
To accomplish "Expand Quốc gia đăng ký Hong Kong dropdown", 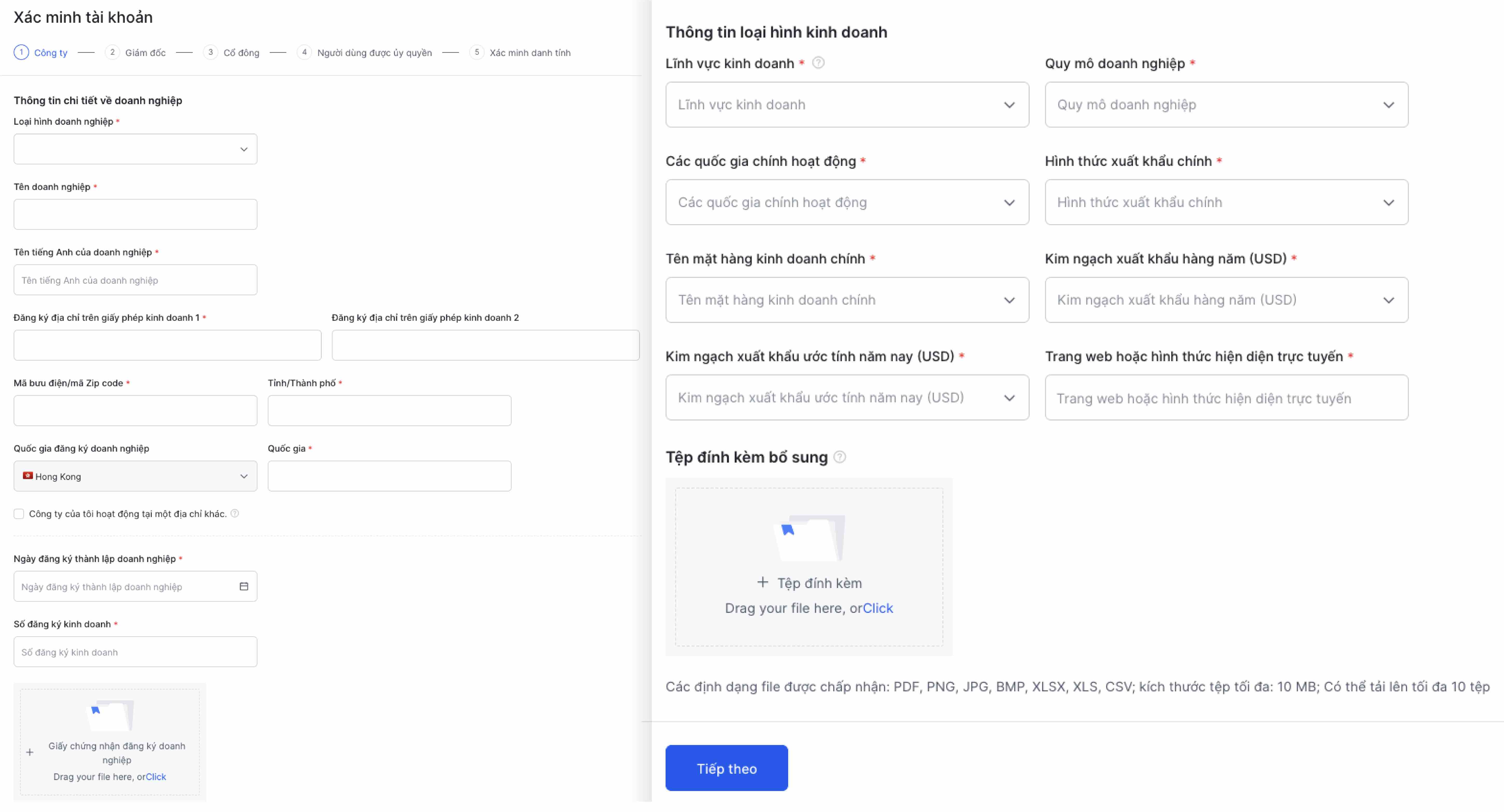I will [x=136, y=476].
